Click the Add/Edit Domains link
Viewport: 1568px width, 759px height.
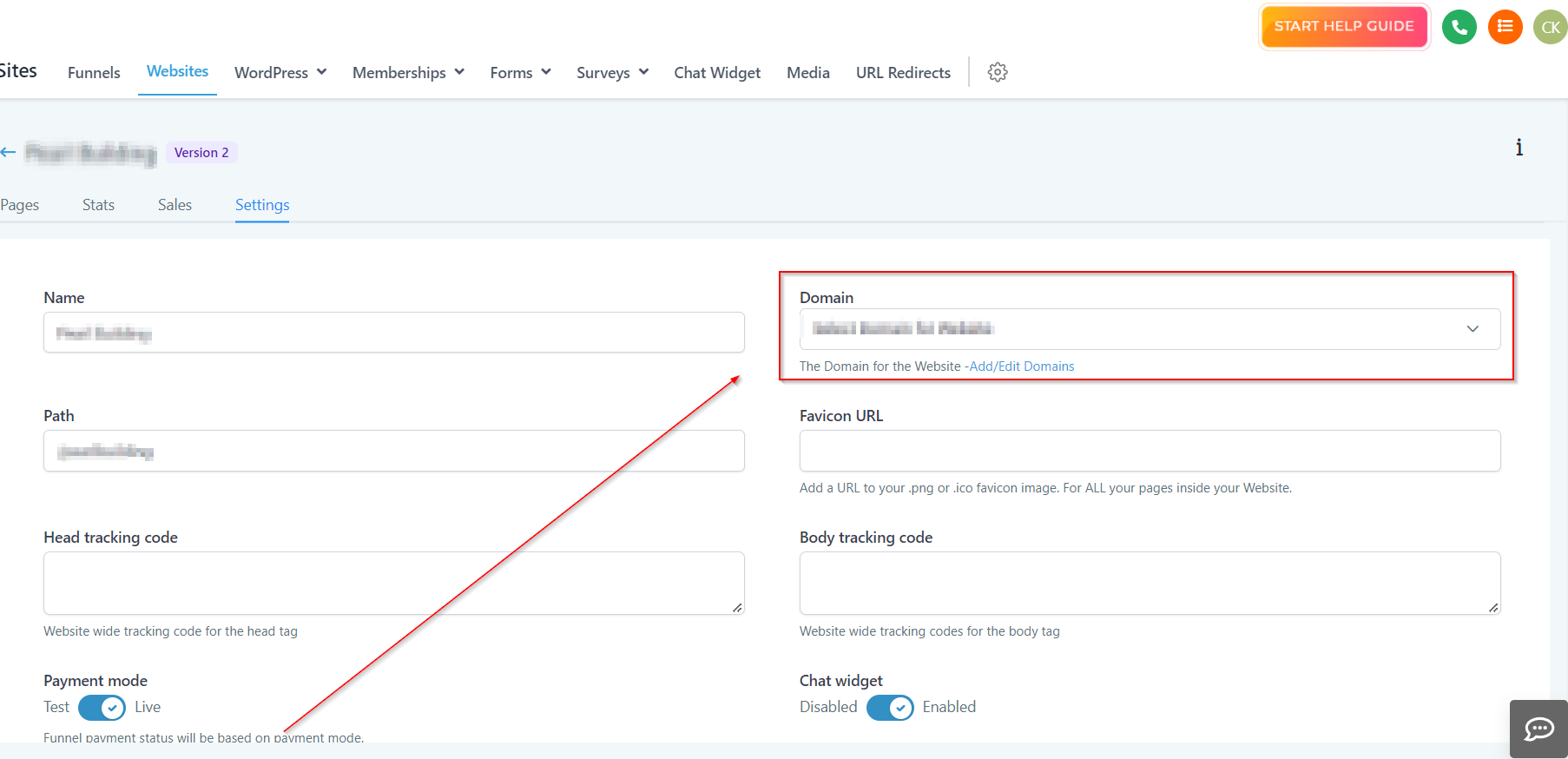(1021, 366)
